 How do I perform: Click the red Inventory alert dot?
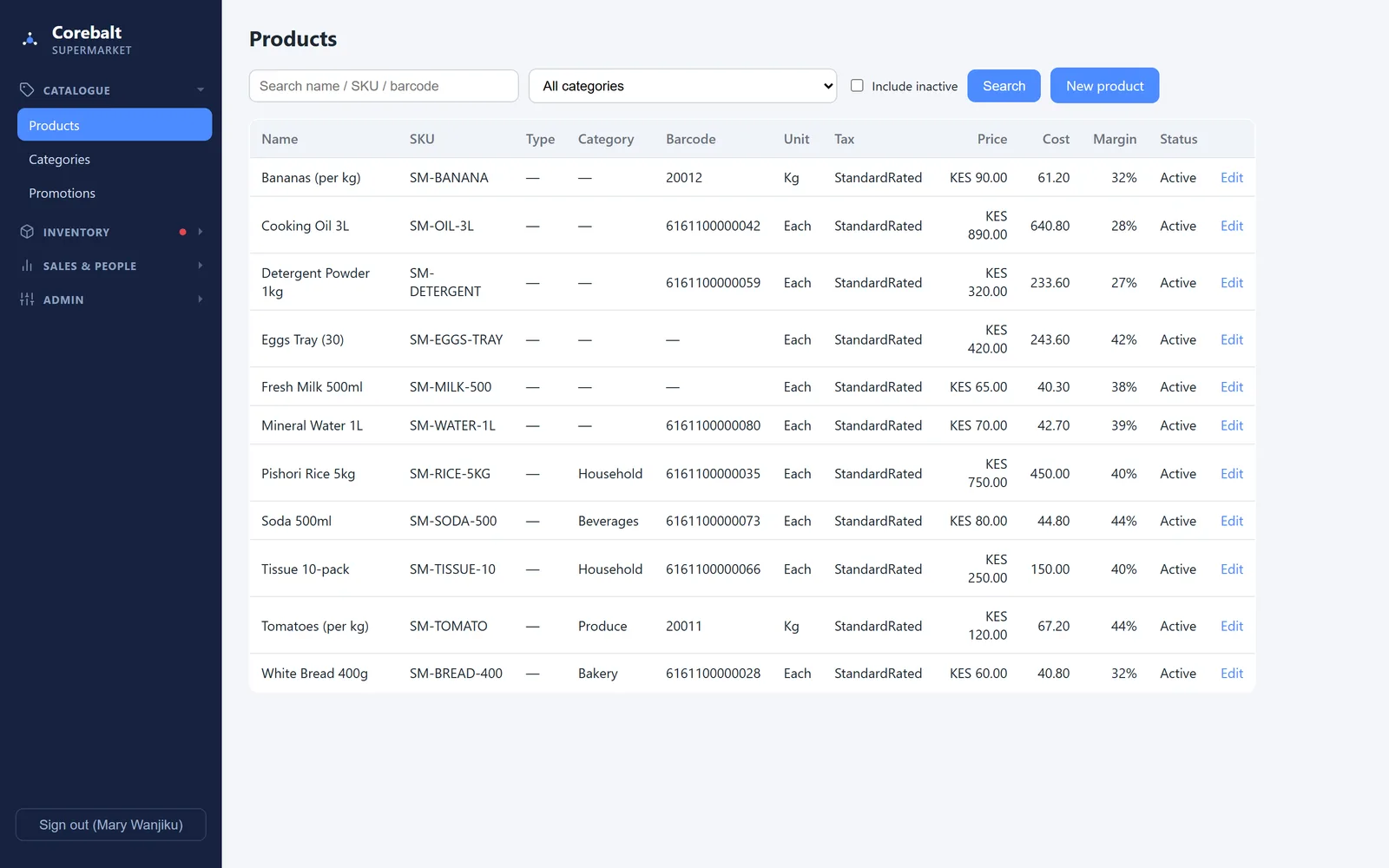tap(182, 232)
